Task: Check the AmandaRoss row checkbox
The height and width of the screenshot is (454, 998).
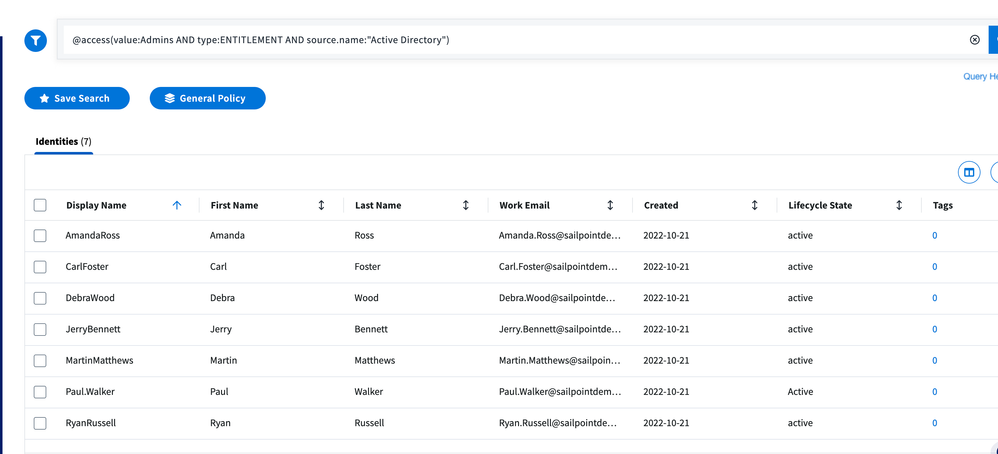Action: tap(40, 236)
